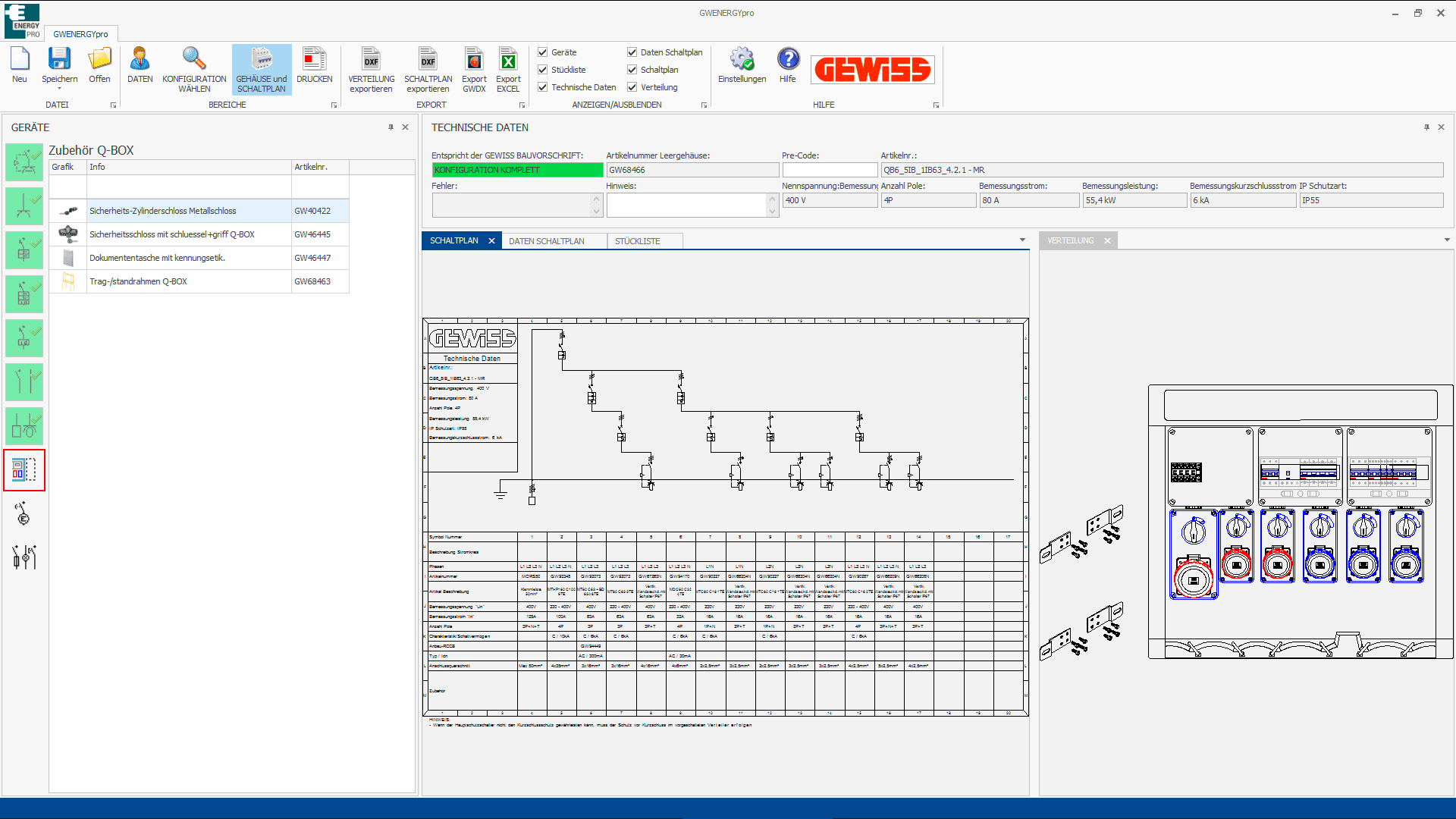Select second device category icon in GERÄTE sidebar

click(x=24, y=206)
